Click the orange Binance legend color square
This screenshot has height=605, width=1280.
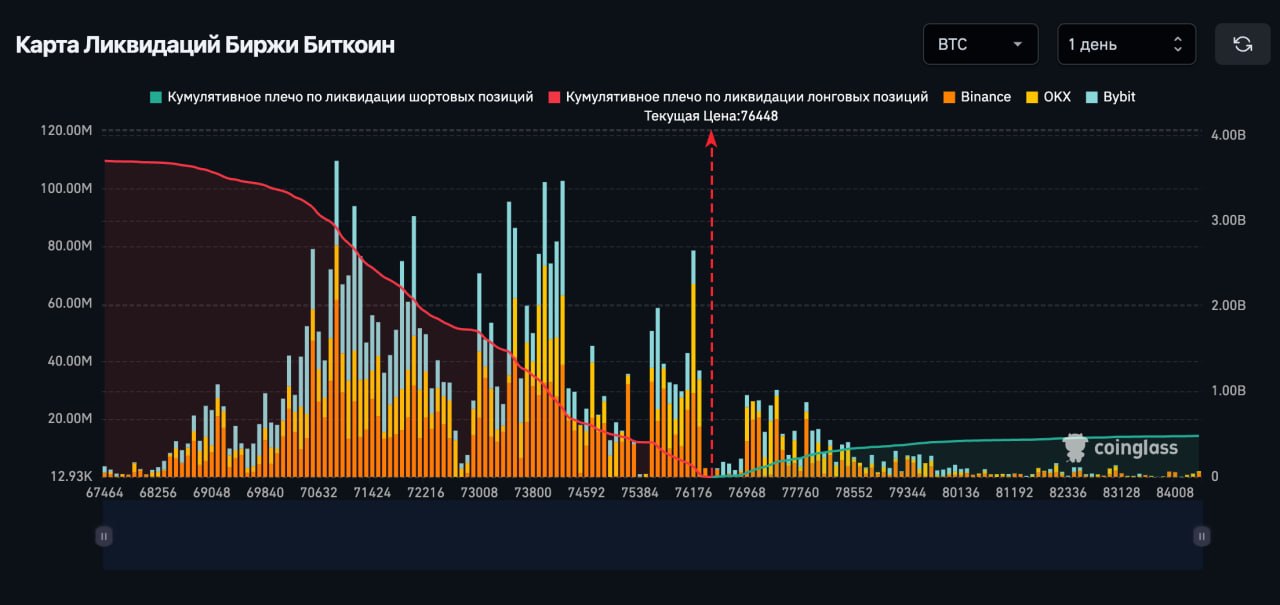(949, 97)
